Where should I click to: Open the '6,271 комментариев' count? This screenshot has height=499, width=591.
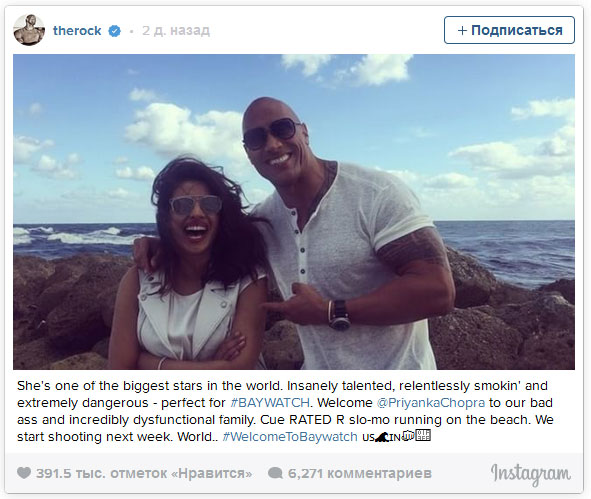tap(360, 473)
